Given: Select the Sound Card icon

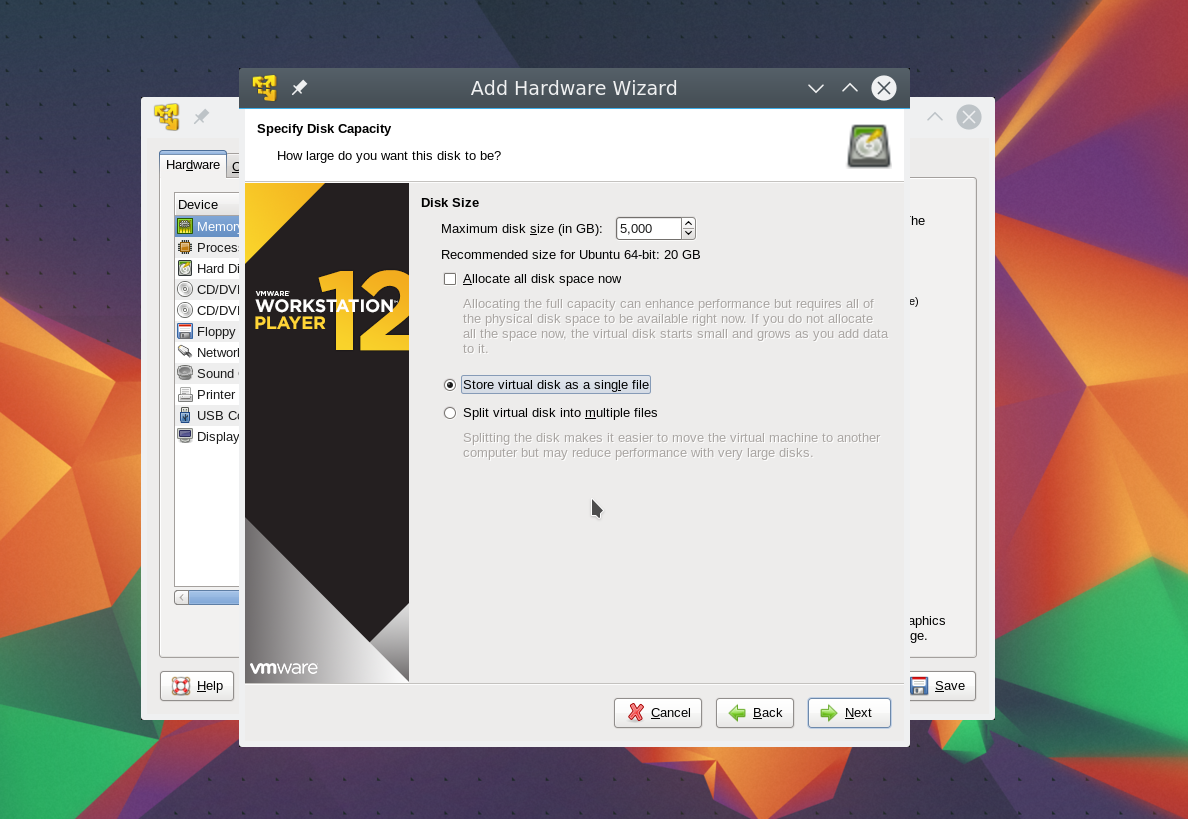Looking at the screenshot, I should pos(185,373).
